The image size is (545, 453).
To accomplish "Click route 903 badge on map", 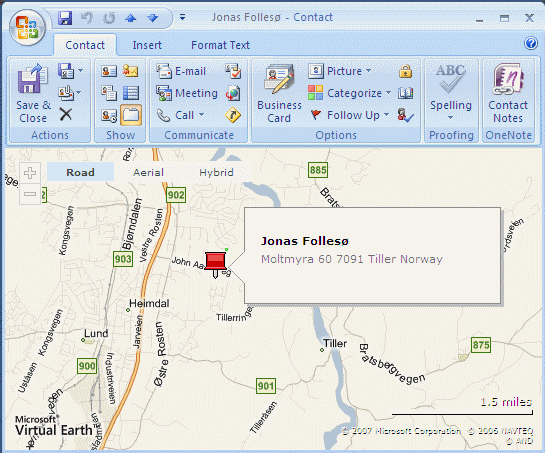I will (123, 259).
